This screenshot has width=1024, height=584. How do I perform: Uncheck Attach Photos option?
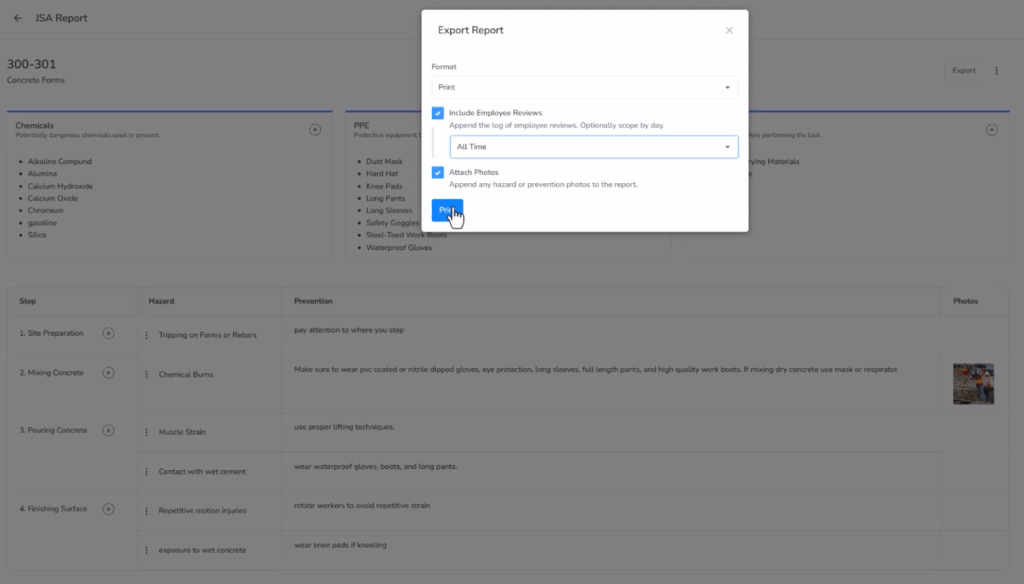(438, 172)
